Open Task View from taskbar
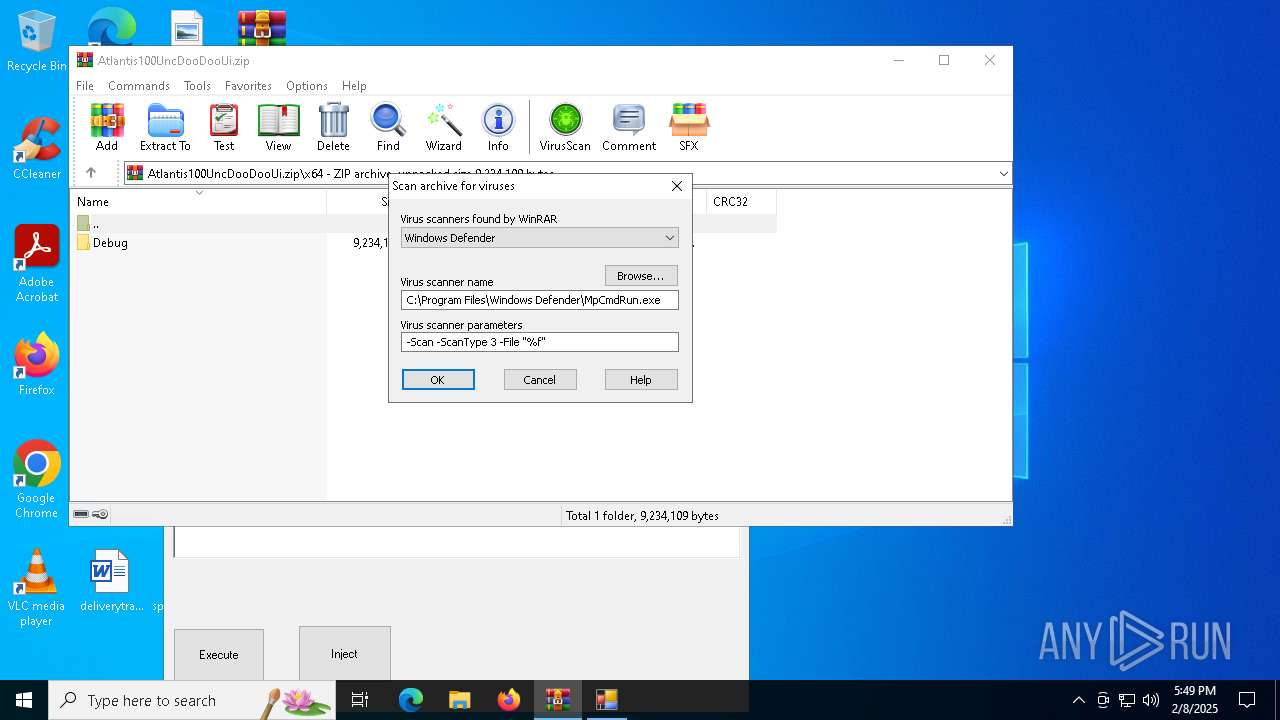This screenshot has height=720, width=1280. pos(360,700)
